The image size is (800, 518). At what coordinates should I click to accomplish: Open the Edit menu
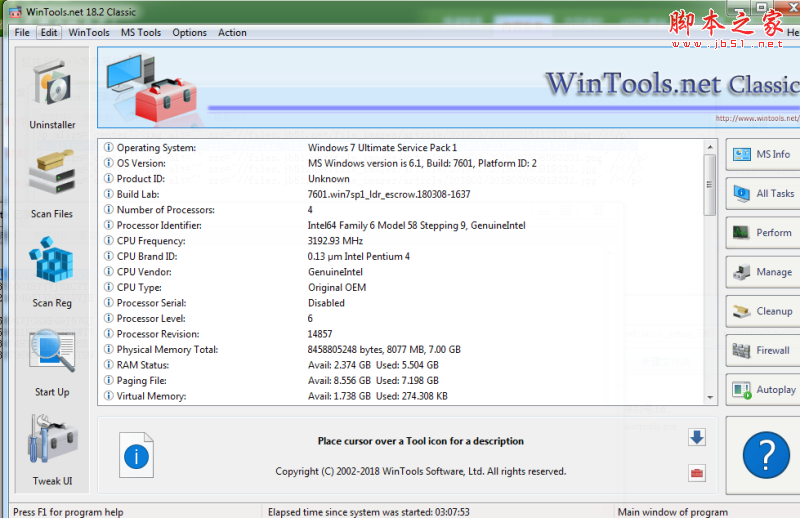49,33
